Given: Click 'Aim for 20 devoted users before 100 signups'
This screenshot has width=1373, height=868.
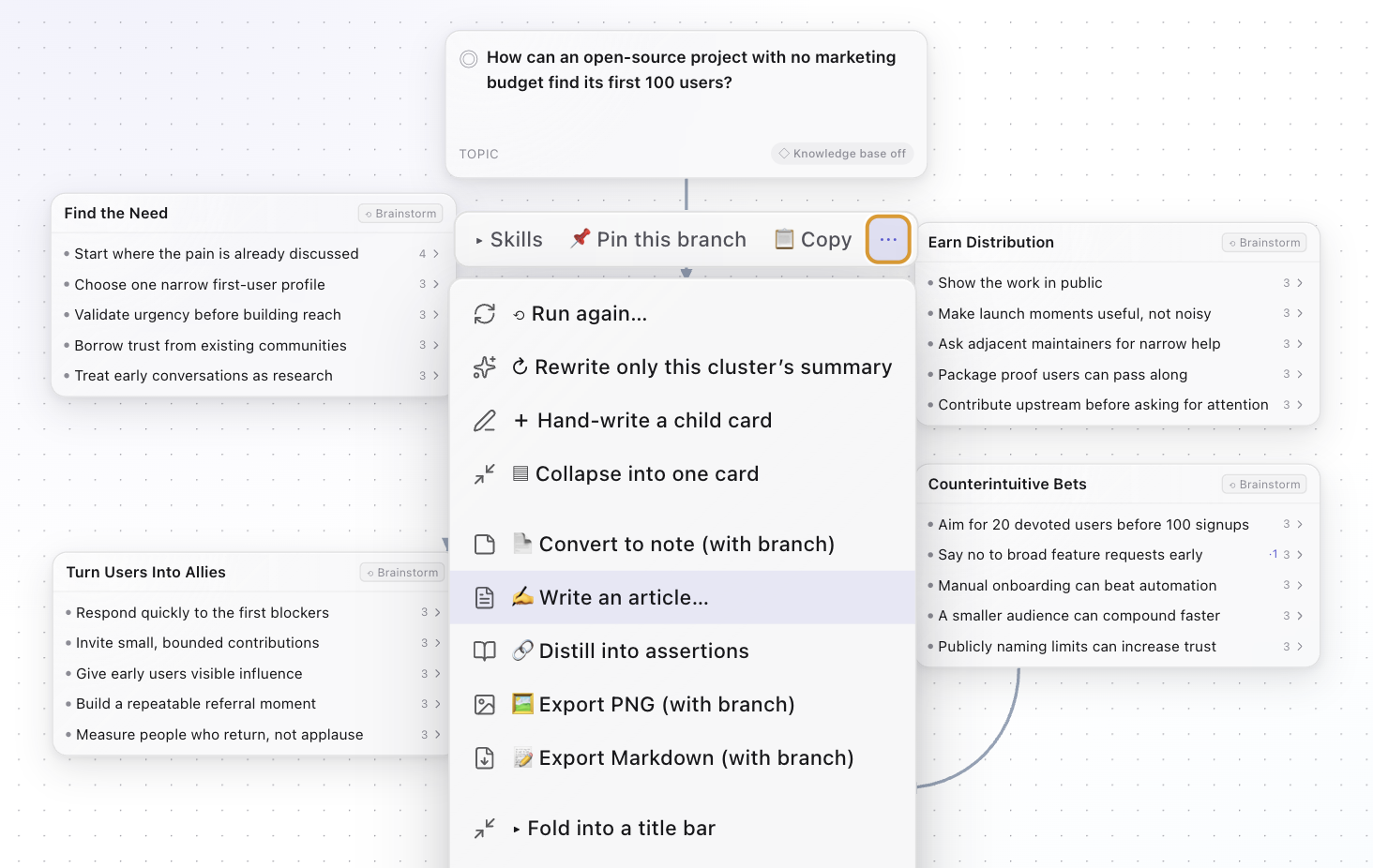Looking at the screenshot, I should 1094,525.
